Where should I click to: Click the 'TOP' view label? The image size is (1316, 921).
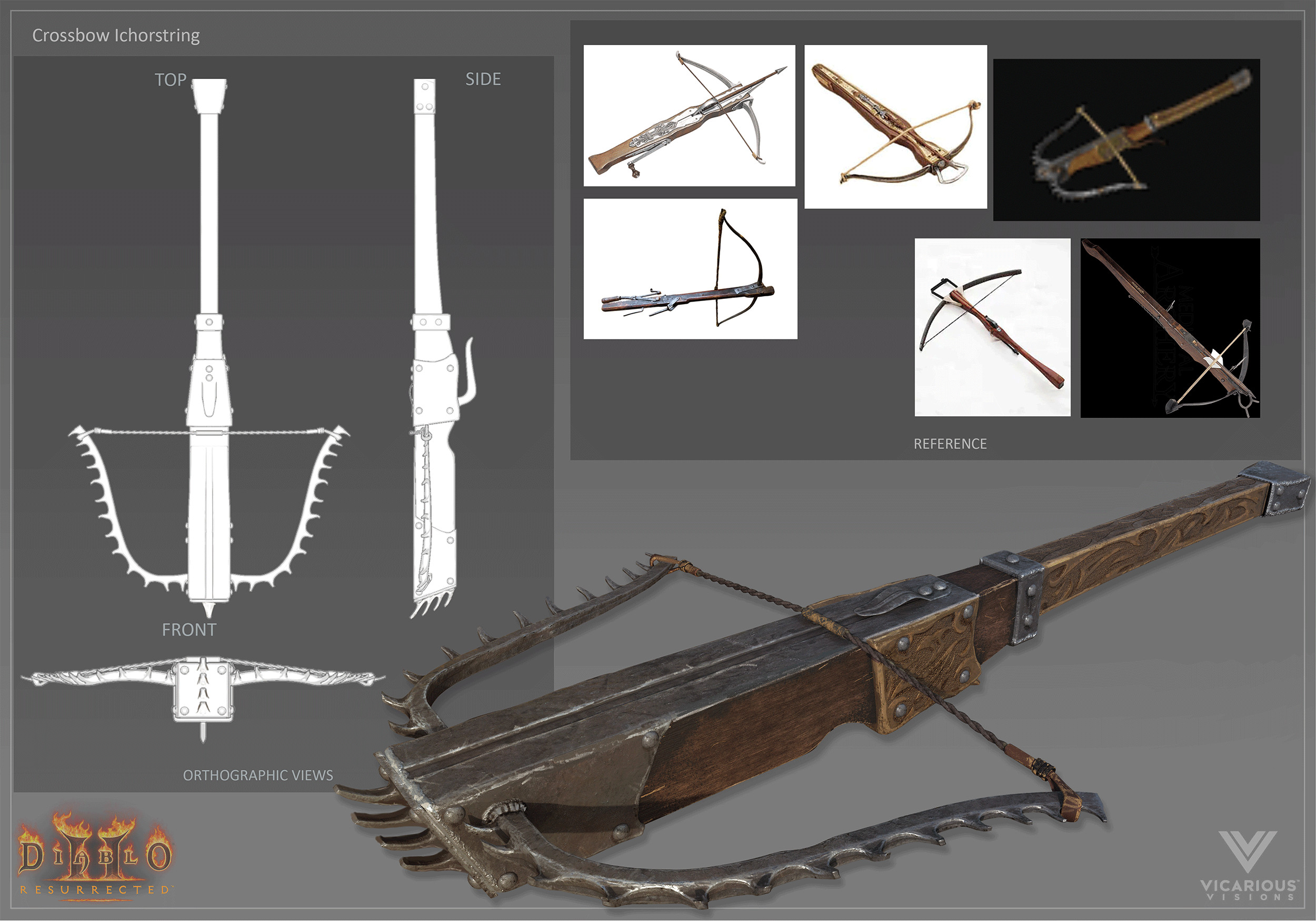point(171,79)
